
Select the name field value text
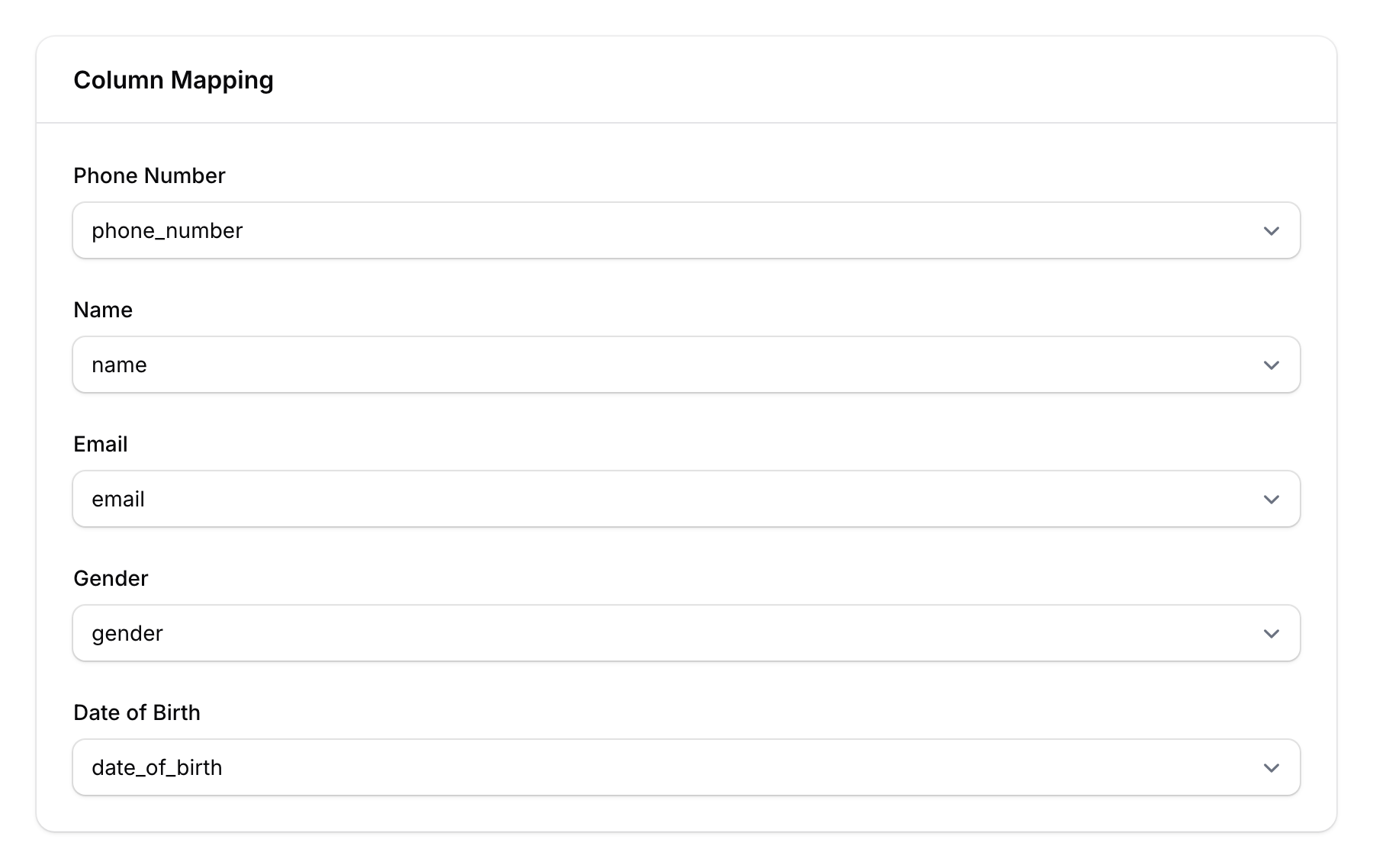[x=118, y=365]
